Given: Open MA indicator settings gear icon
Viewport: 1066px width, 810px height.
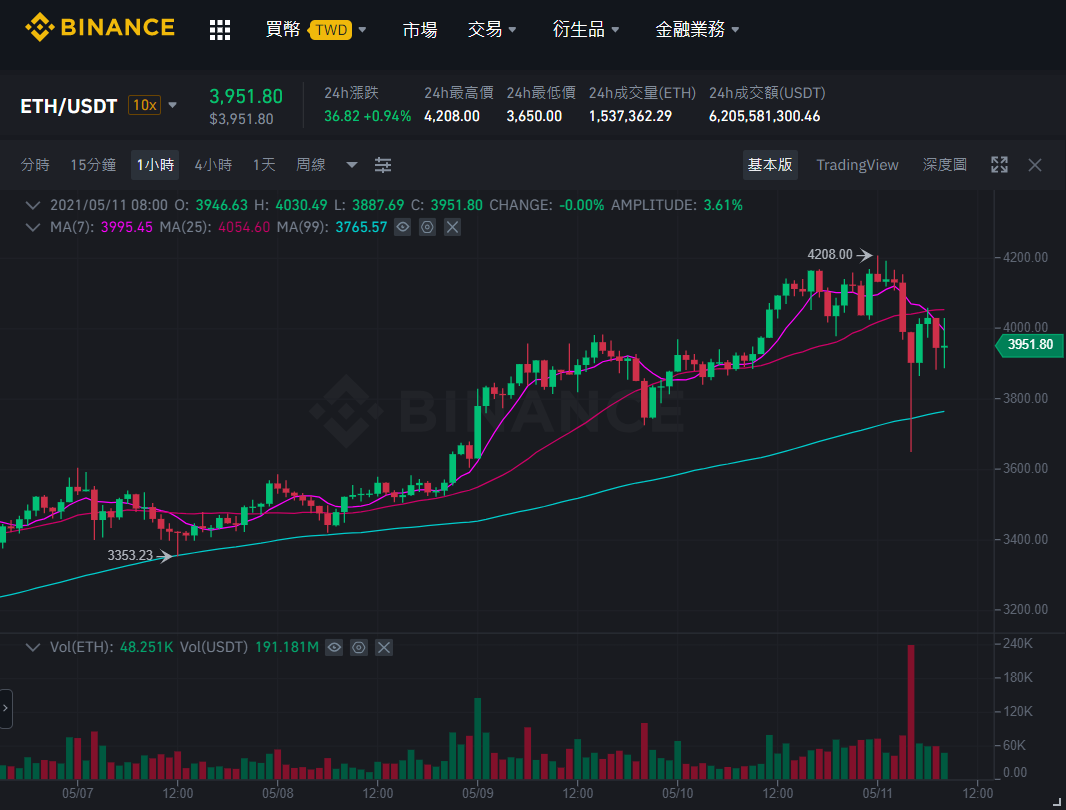Looking at the screenshot, I should pyautogui.click(x=427, y=227).
